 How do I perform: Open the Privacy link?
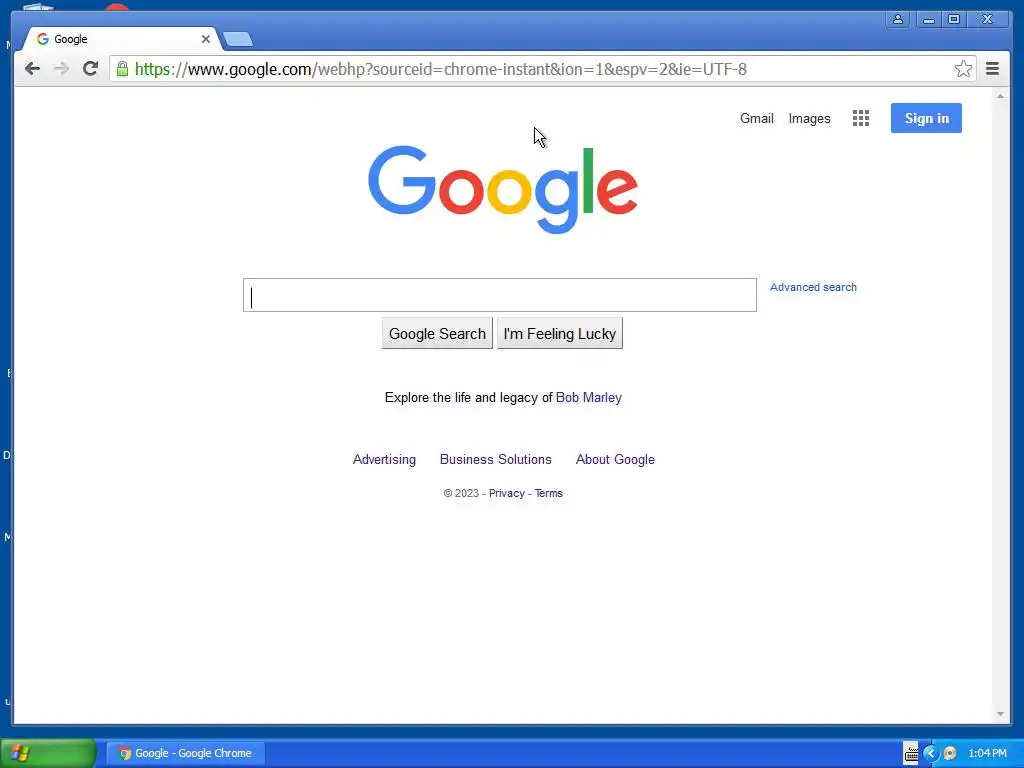507,493
